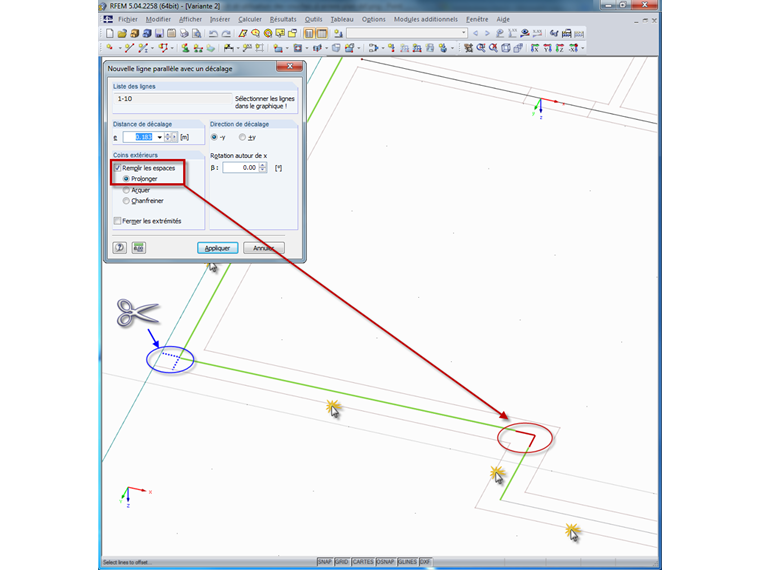Open the offset distance dropdown arrow
Screen dimensions: 760x570
159,137
